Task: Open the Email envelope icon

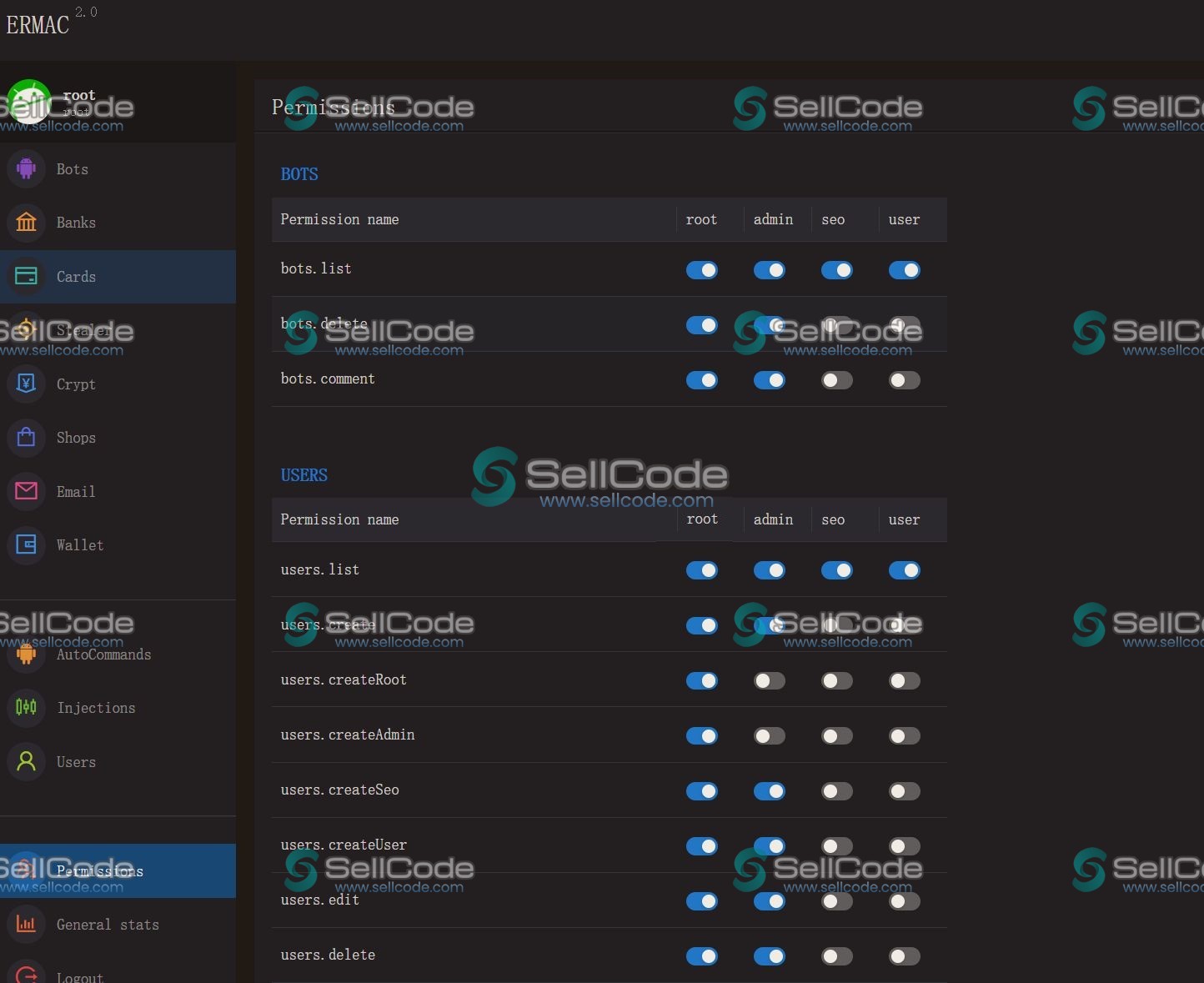Action: (x=26, y=491)
